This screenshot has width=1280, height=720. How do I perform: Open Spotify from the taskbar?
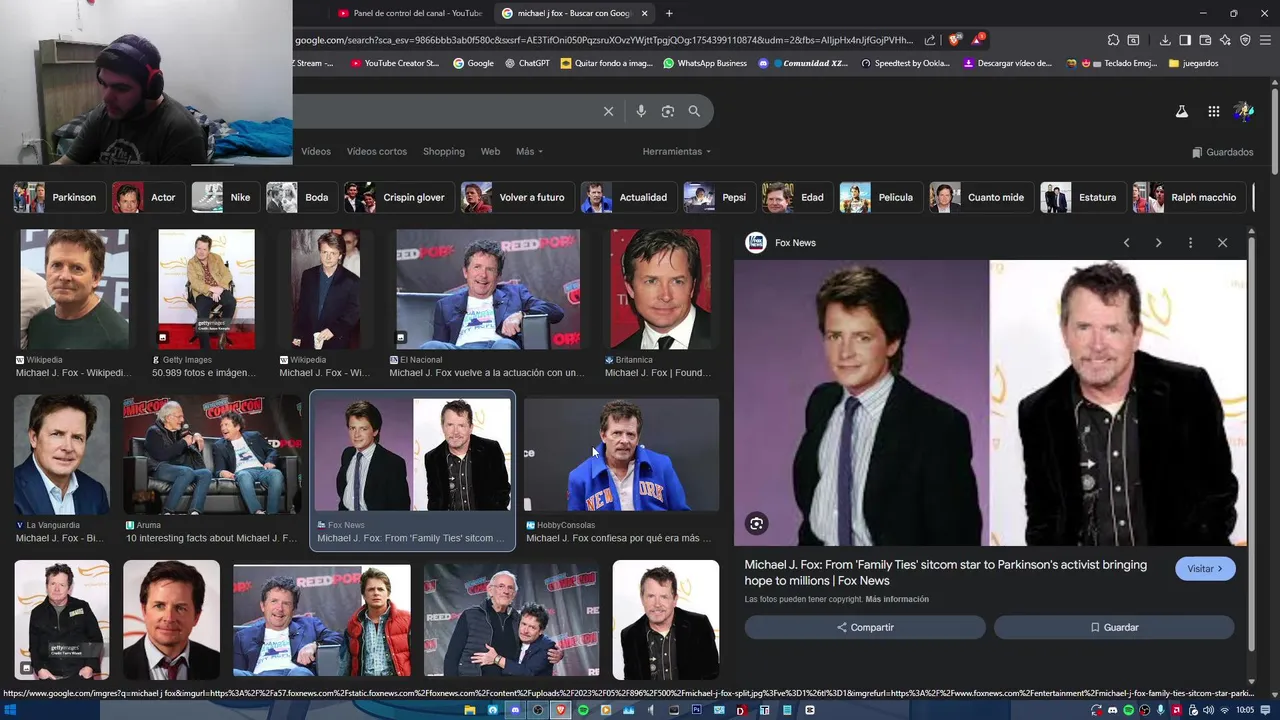[584, 710]
